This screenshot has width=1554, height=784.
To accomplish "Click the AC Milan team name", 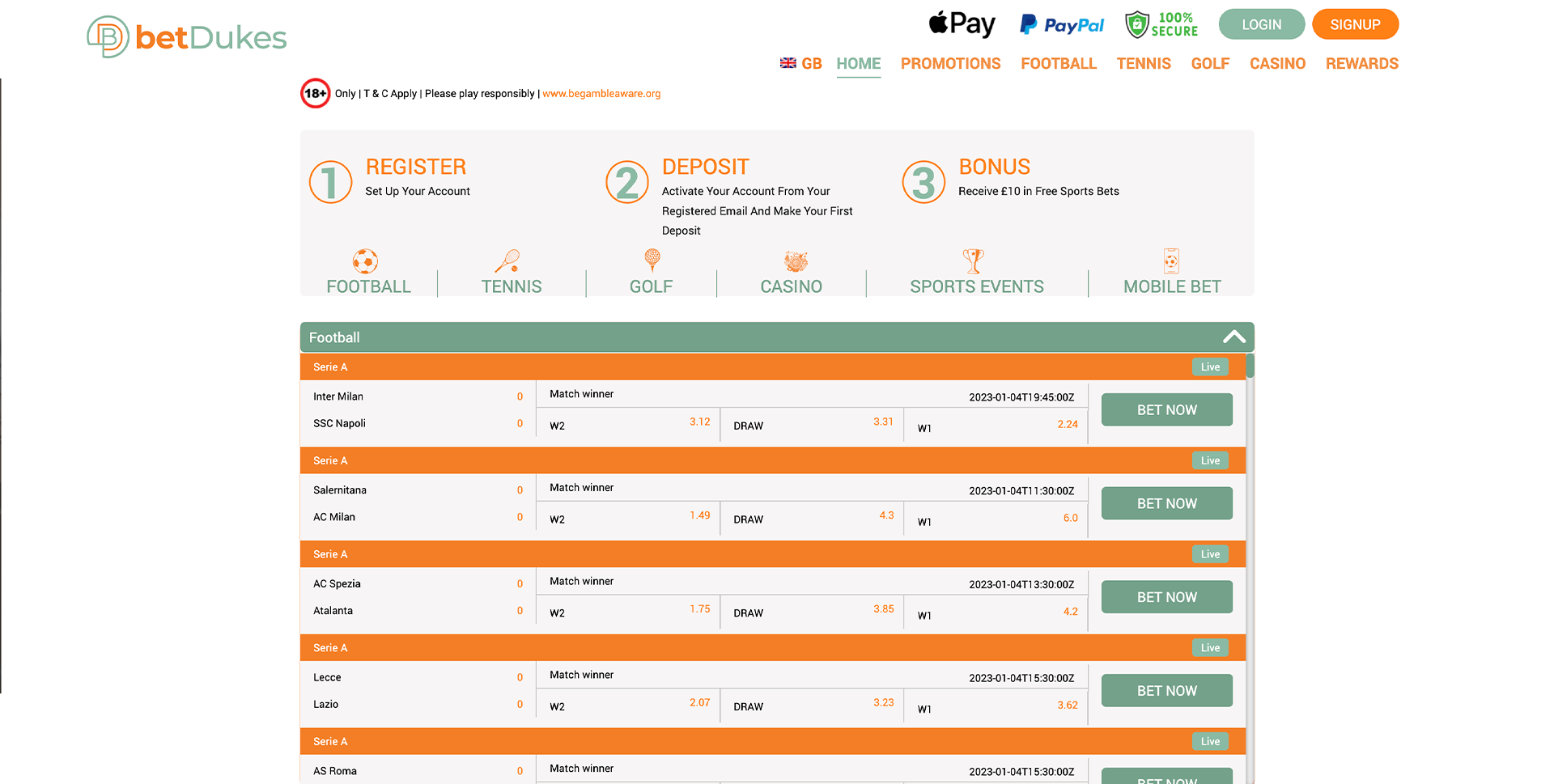I will coord(334,518).
